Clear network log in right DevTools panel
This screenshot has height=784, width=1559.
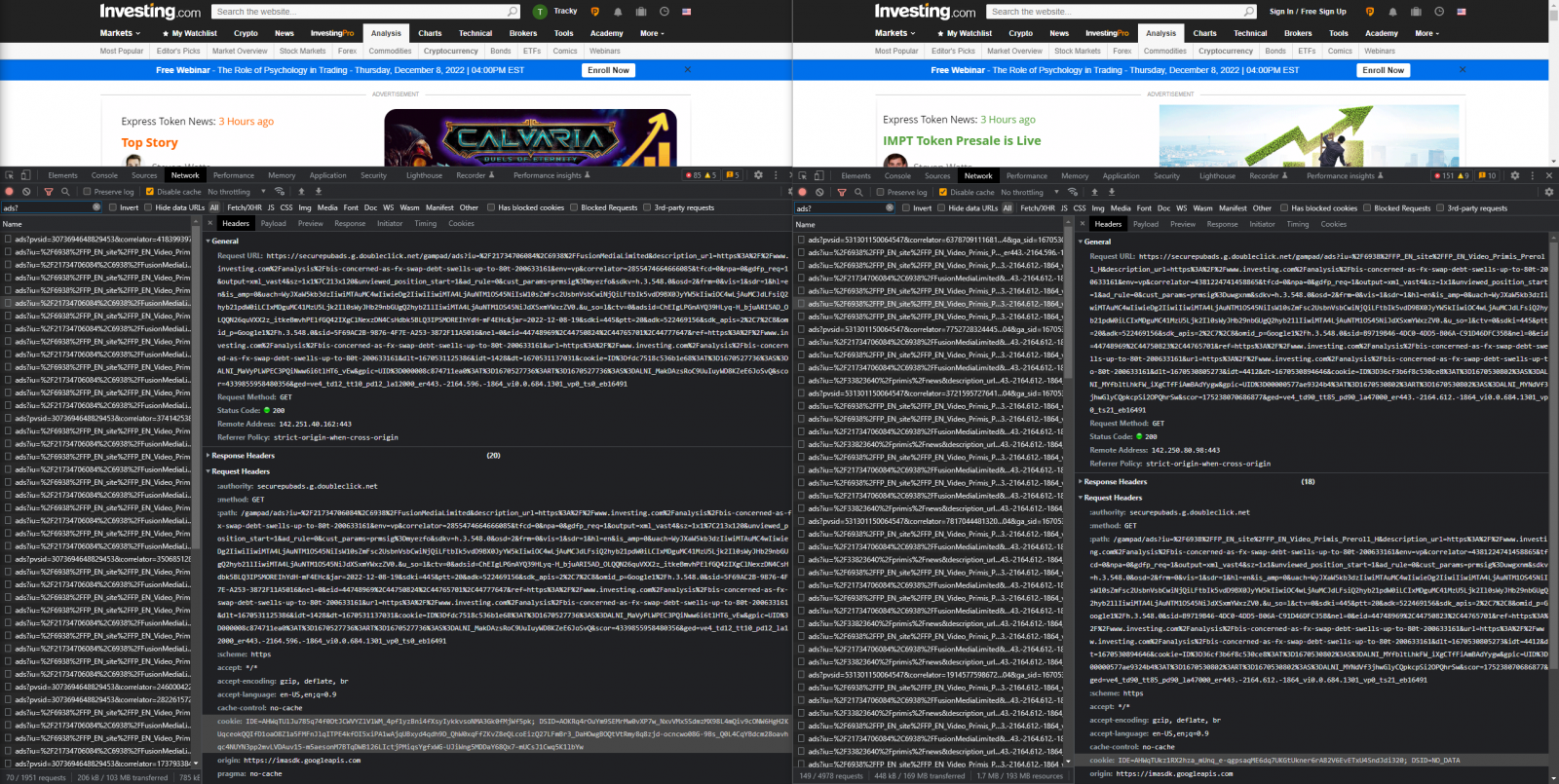pyautogui.click(x=819, y=192)
